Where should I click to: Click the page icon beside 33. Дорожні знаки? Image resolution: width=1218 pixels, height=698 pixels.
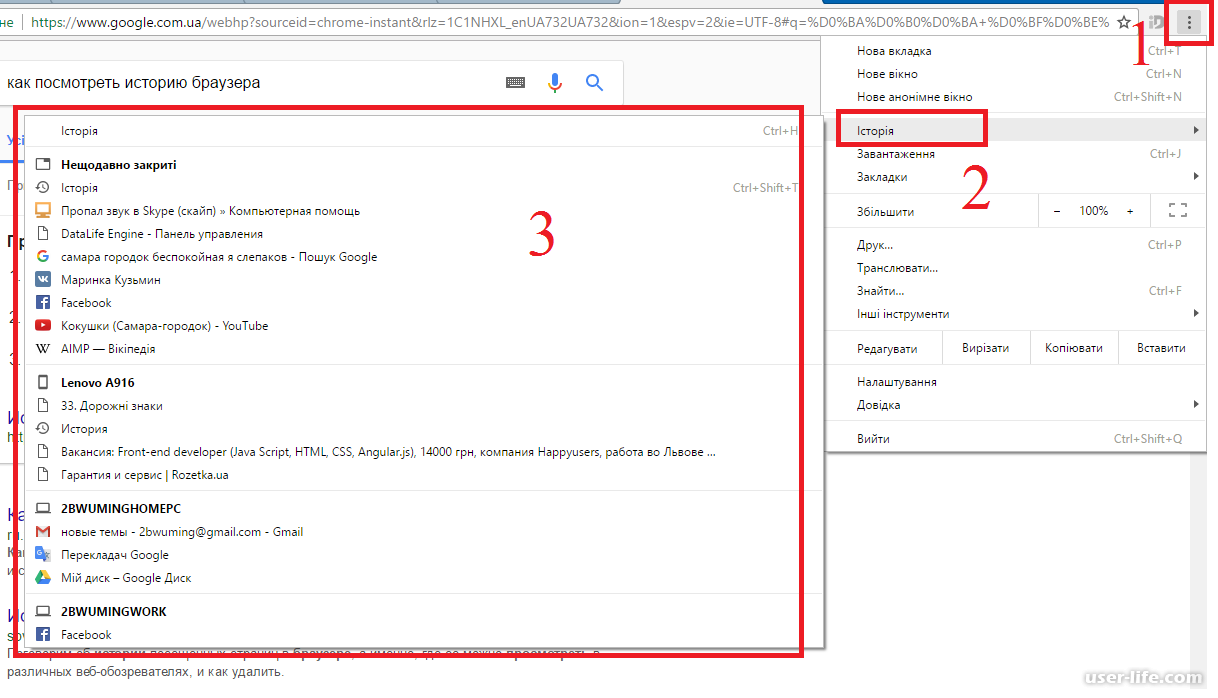click(x=43, y=406)
